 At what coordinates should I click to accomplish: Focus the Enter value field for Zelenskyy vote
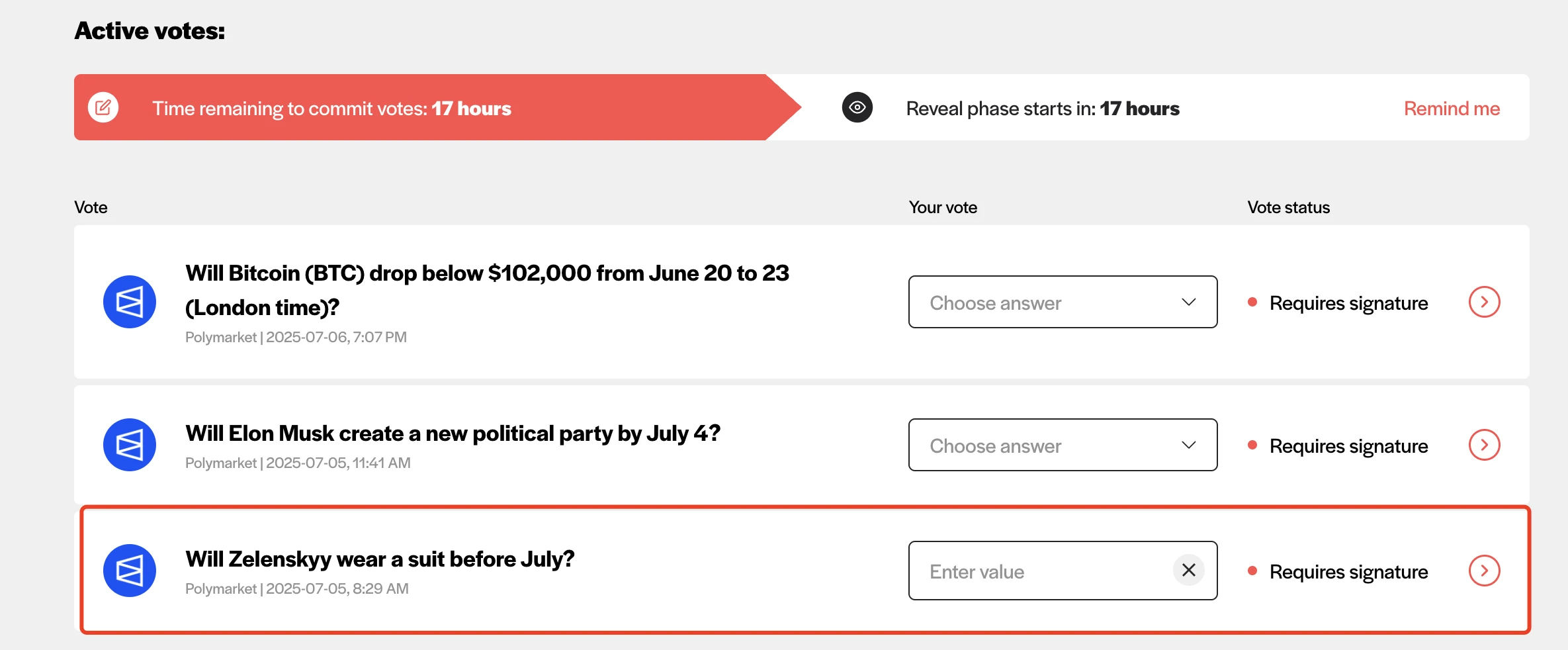(x=1039, y=571)
